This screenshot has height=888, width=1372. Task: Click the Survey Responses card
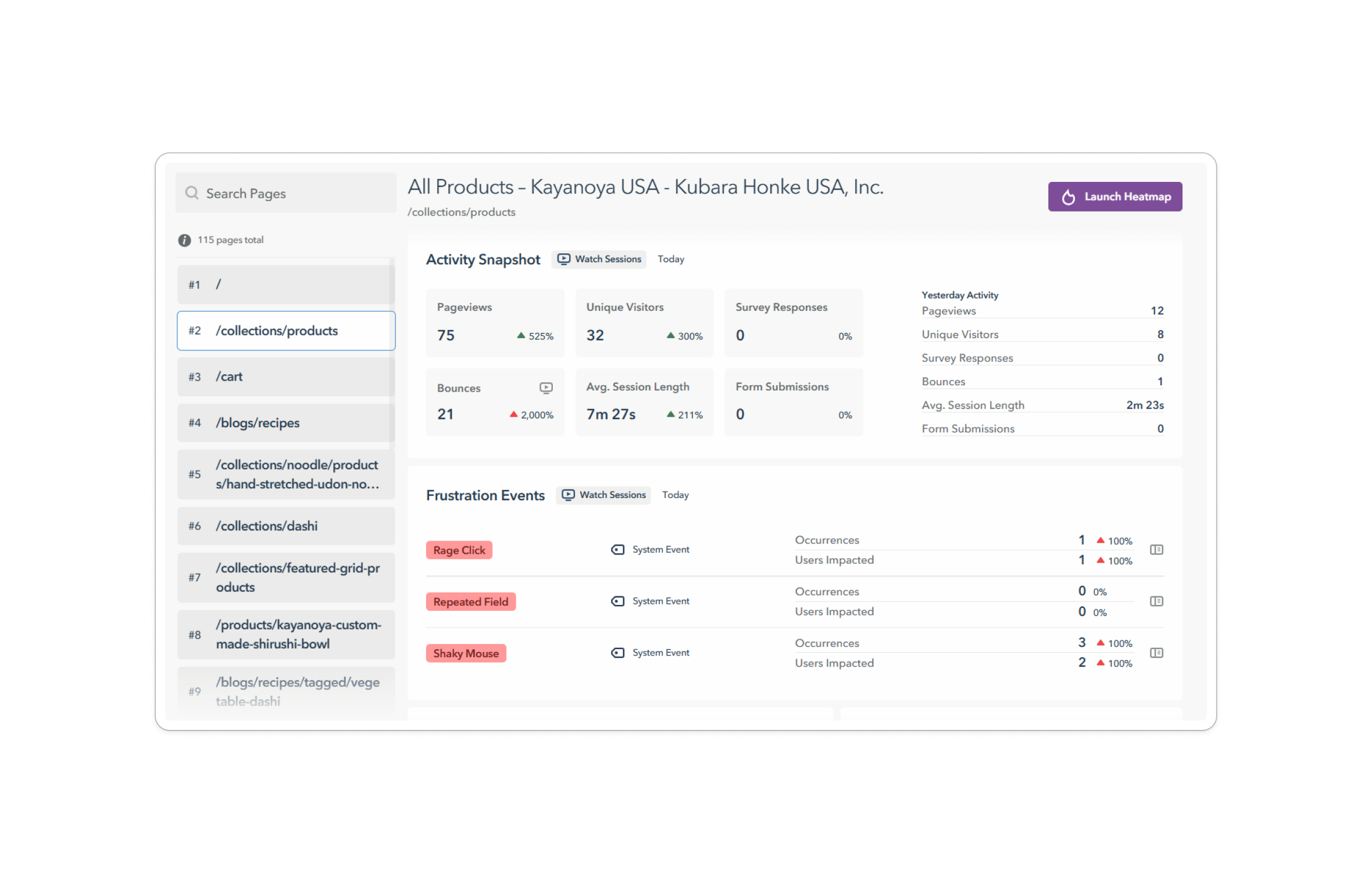click(x=794, y=323)
